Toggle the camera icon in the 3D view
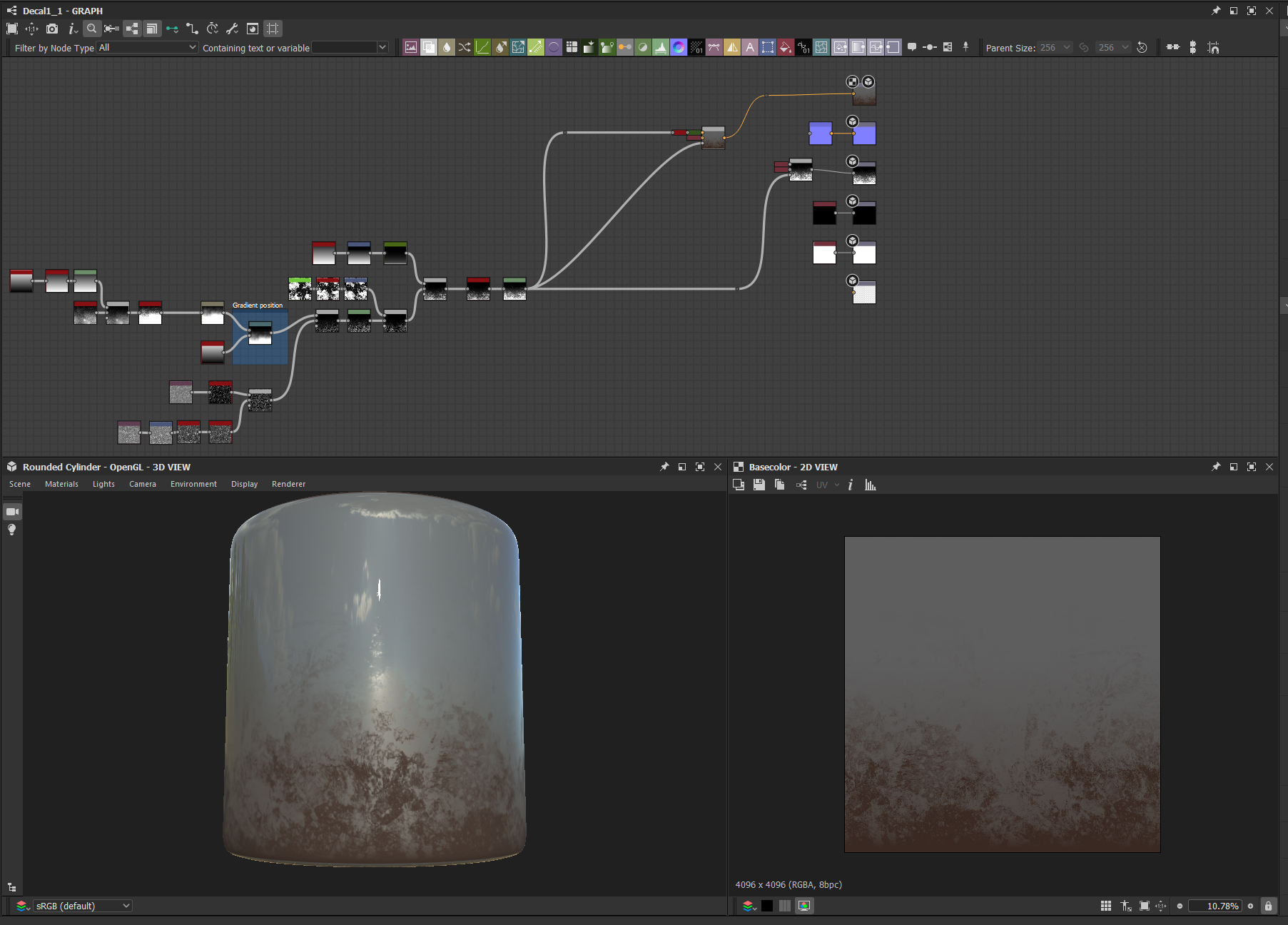This screenshot has width=1288, height=925. pyautogui.click(x=12, y=512)
